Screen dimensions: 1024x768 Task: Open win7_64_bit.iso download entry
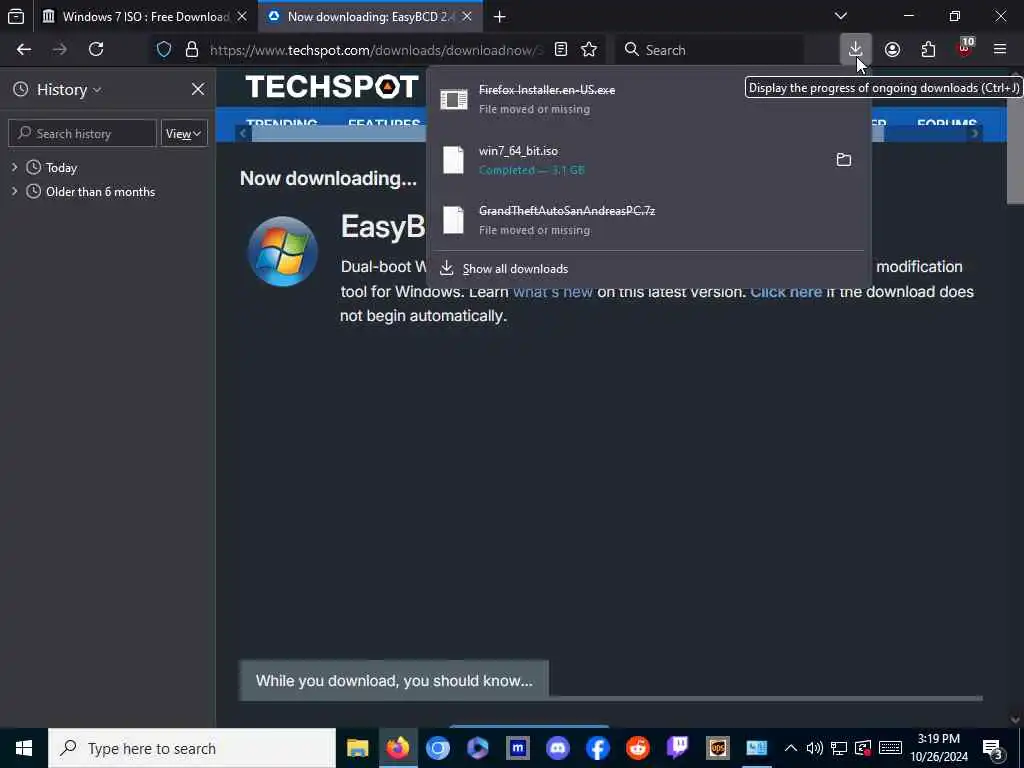click(630, 159)
